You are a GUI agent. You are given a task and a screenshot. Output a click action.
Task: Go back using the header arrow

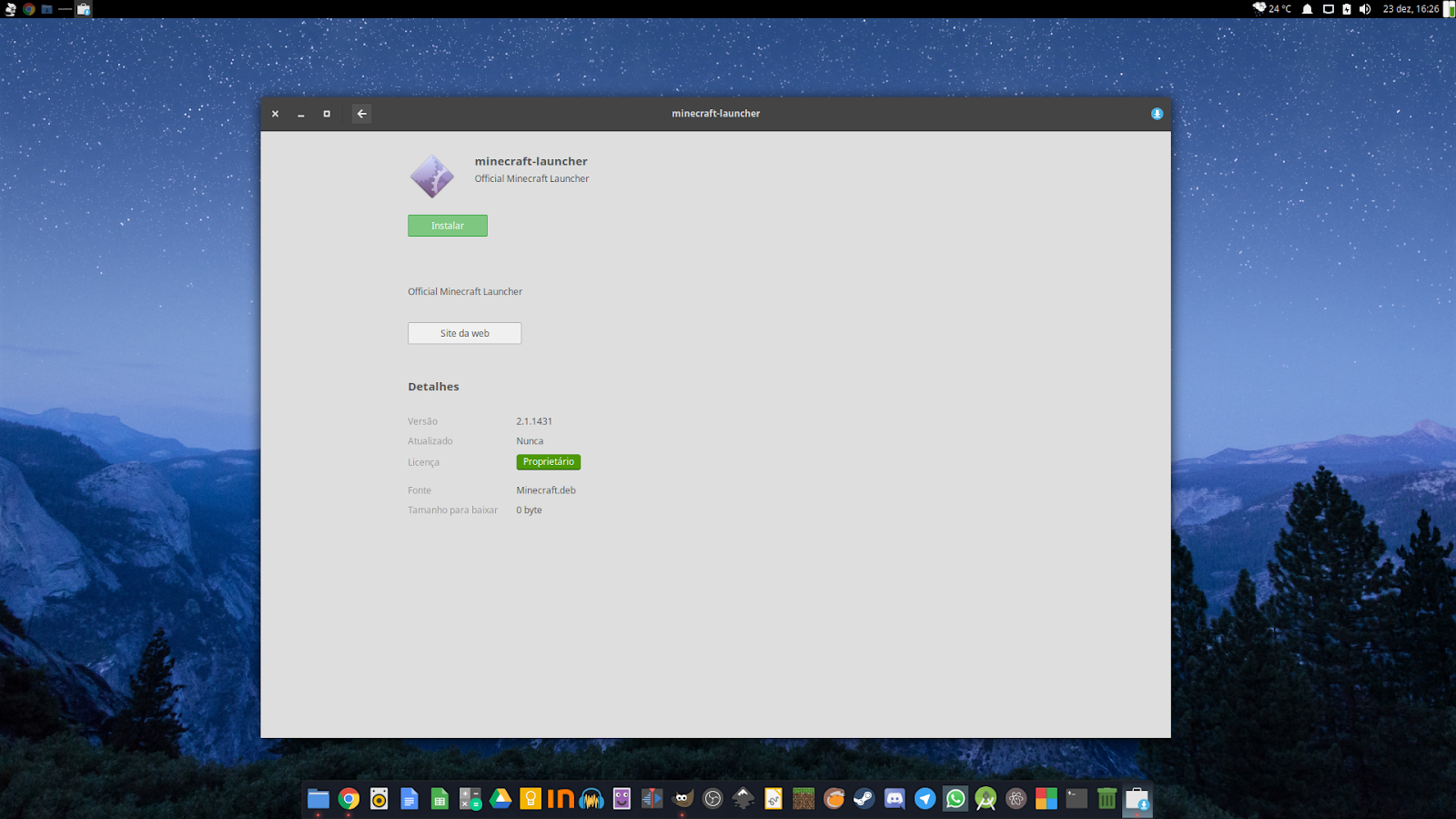pyautogui.click(x=361, y=114)
